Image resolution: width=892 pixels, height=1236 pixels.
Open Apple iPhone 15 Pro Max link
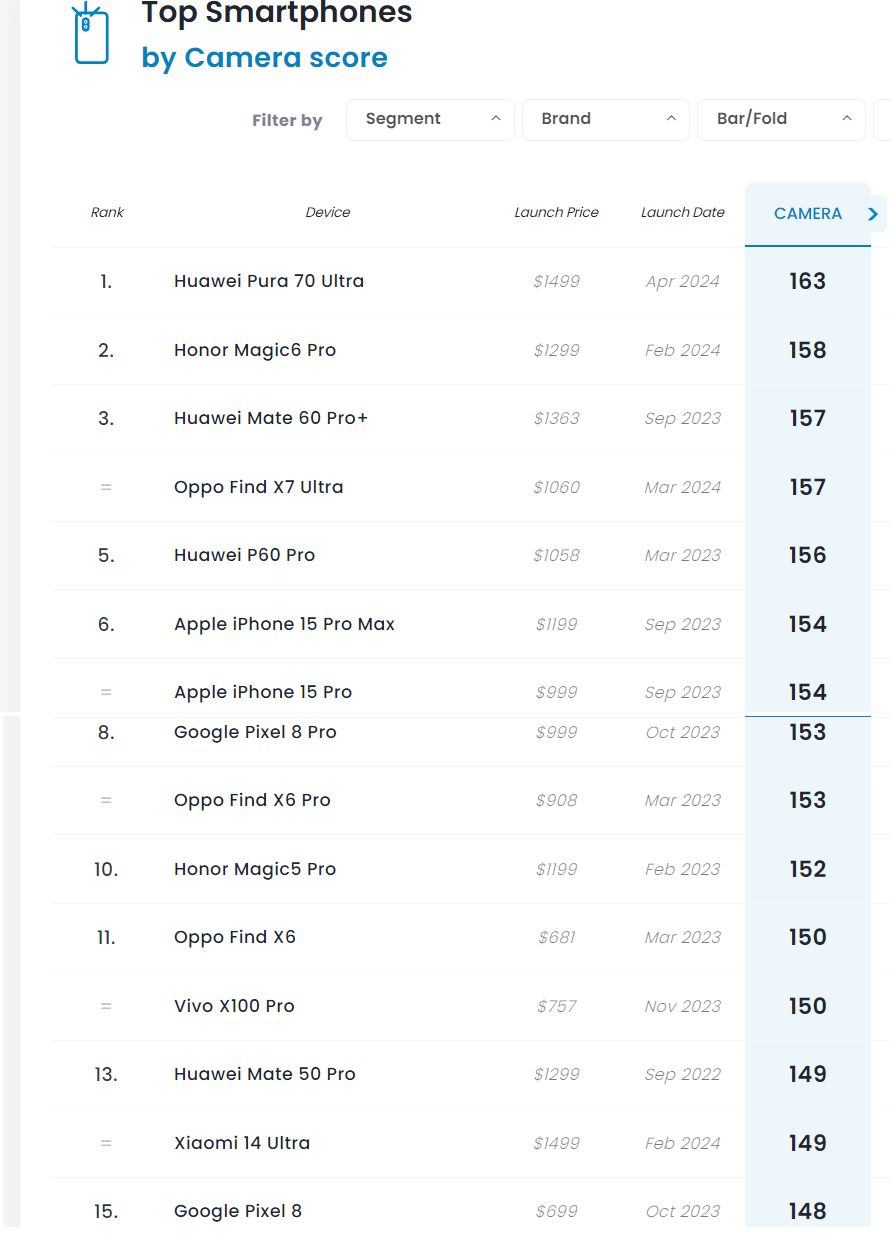click(284, 624)
